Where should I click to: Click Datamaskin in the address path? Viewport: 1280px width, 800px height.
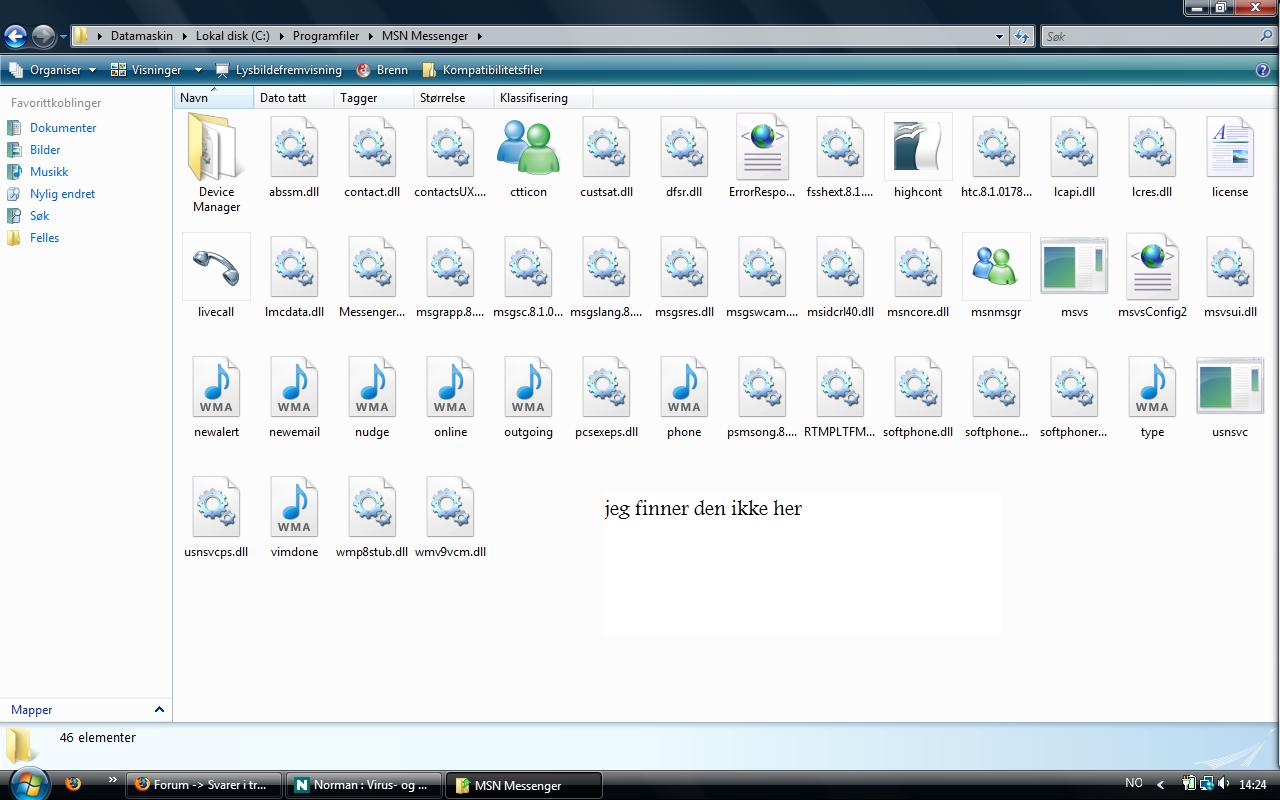141,36
